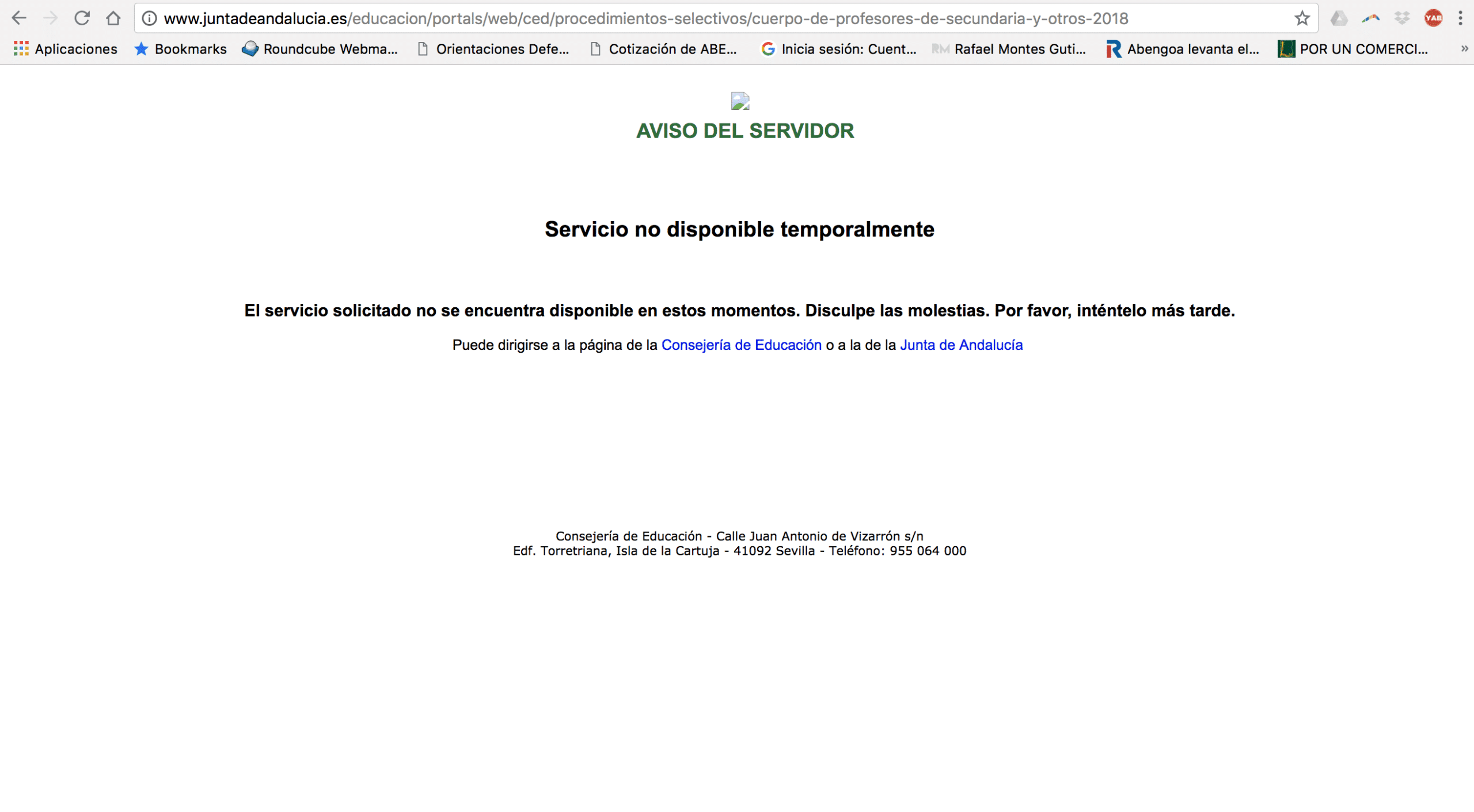Follow the Consejería de Educación link
The image size is (1474, 812).
coord(742,345)
